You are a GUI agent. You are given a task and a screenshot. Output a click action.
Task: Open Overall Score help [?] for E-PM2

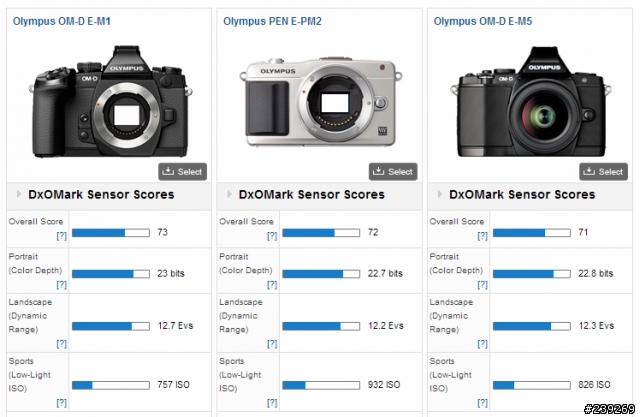tap(272, 236)
